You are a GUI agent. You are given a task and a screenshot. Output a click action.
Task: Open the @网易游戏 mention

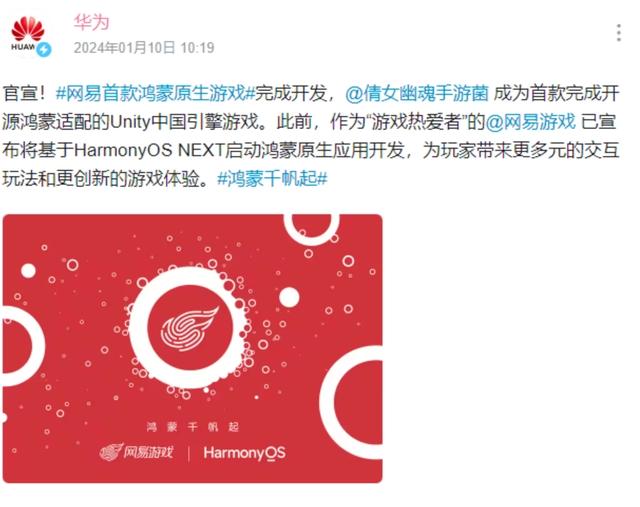pyautogui.click(x=530, y=122)
